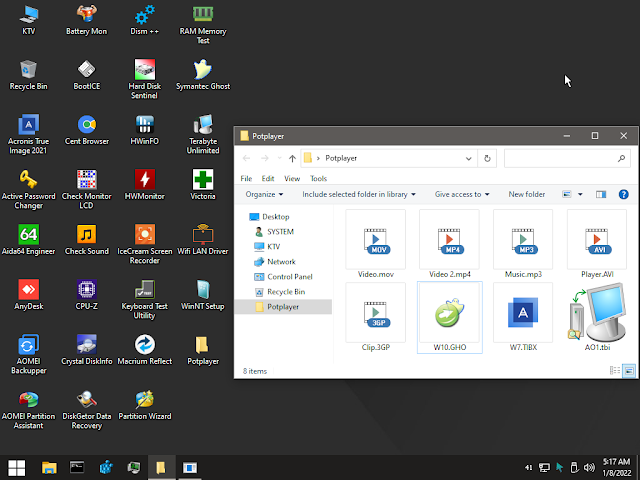The height and width of the screenshot is (480, 640).
Task: Select W10.GHO file
Action: (450, 318)
